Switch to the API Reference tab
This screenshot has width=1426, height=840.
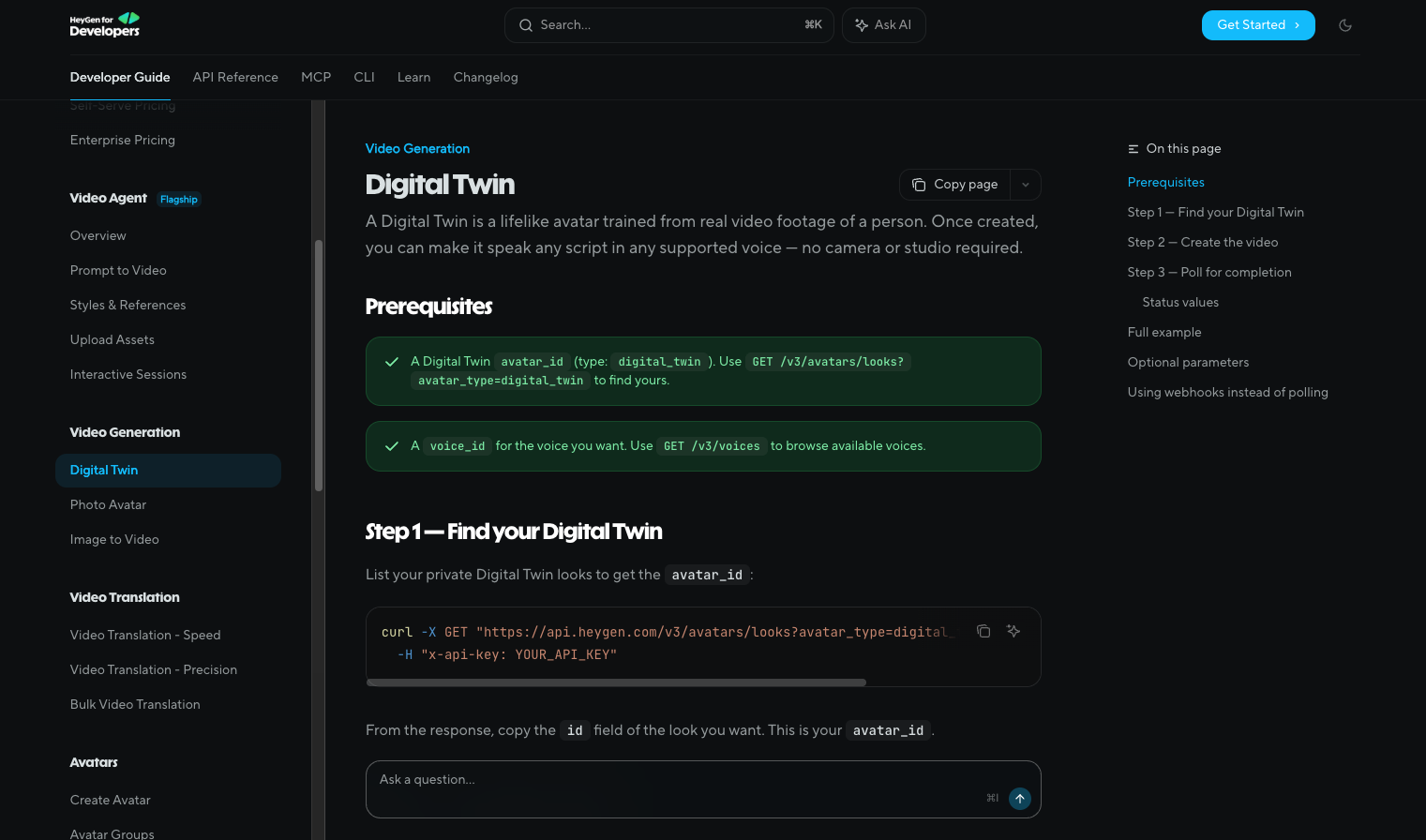tap(235, 77)
